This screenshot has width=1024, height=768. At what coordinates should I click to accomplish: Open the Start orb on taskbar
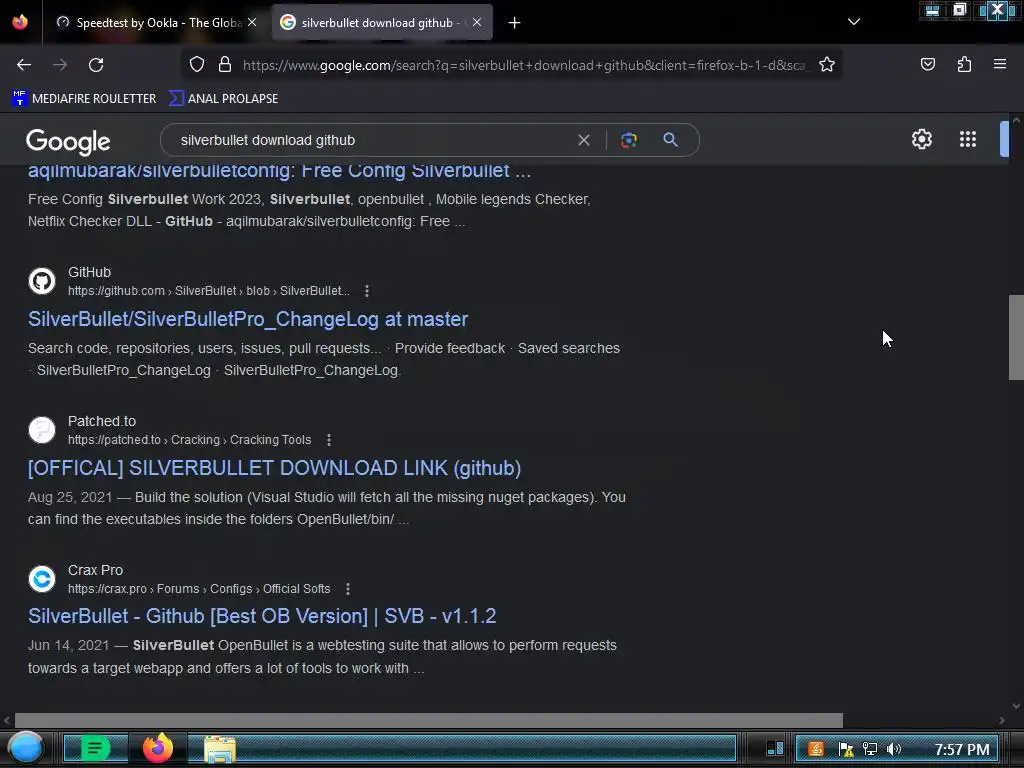pos(26,748)
